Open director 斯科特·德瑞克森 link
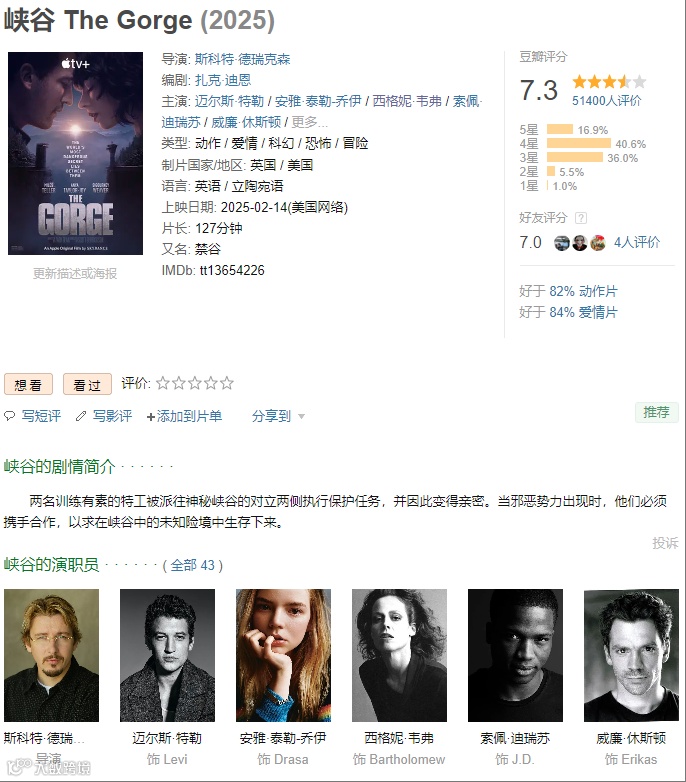The height and width of the screenshot is (782, 686). (242, 59)
